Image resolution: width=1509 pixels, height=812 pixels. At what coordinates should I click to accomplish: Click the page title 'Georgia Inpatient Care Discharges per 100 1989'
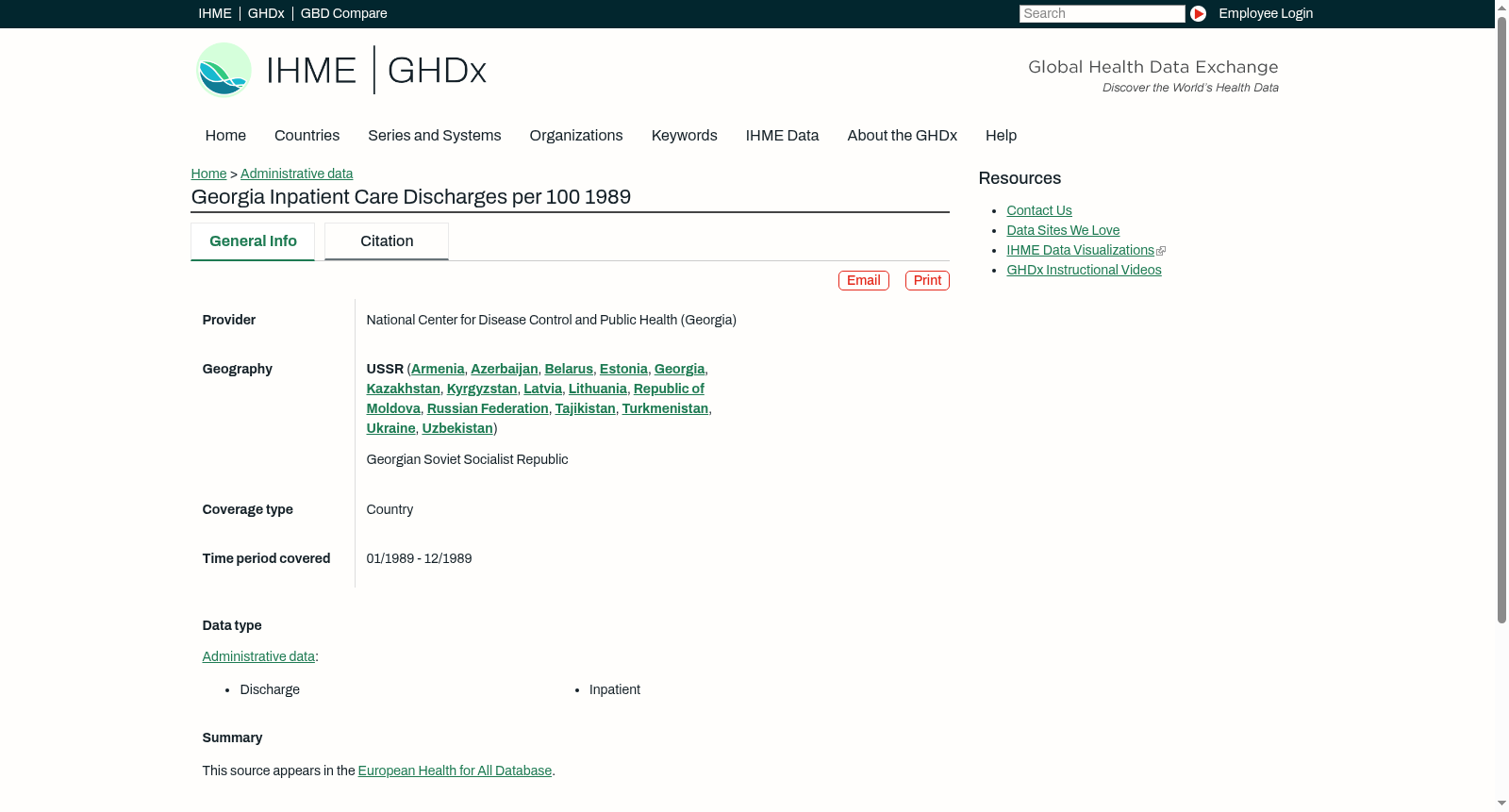(x=411, y=197)
